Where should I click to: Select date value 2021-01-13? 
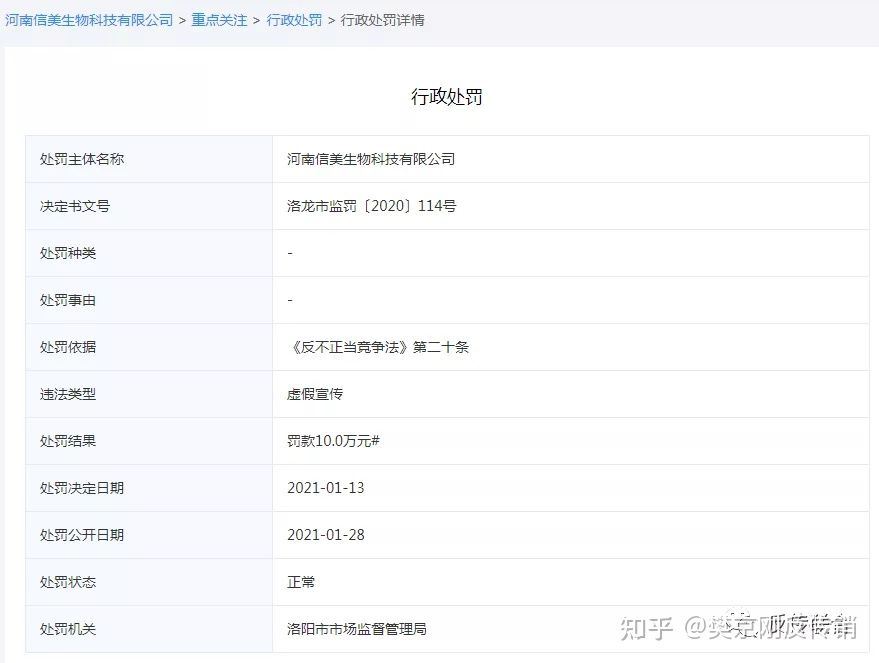point(326,488)
